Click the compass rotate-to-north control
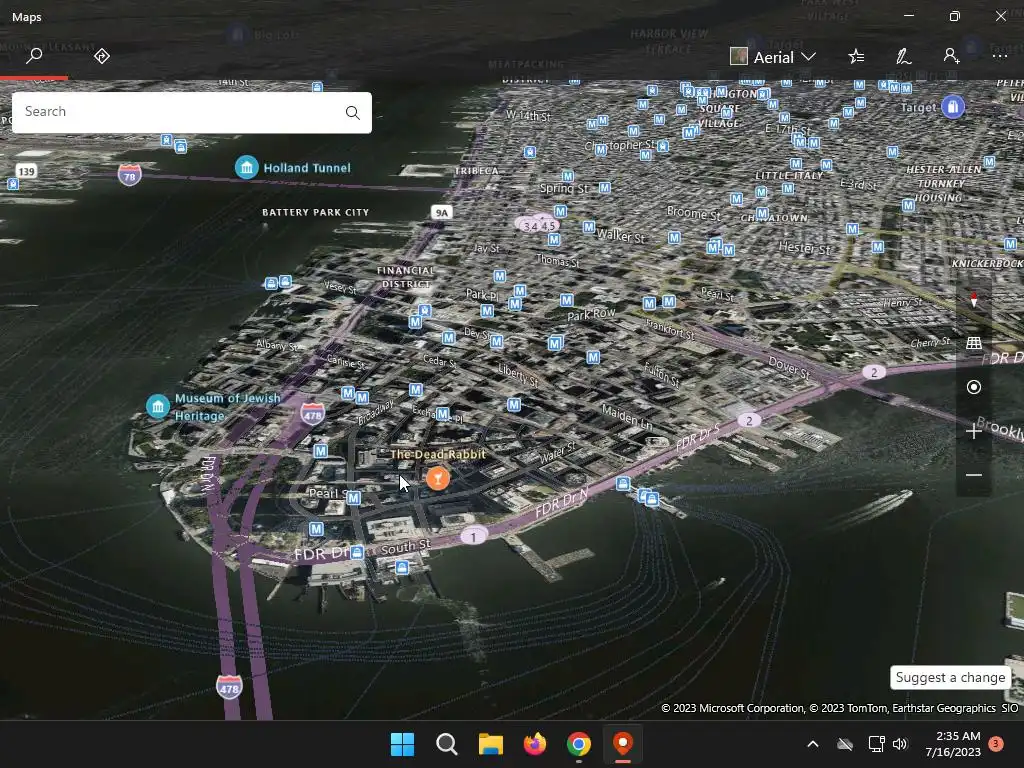The image size is (1024, 768). click(974, 300)
